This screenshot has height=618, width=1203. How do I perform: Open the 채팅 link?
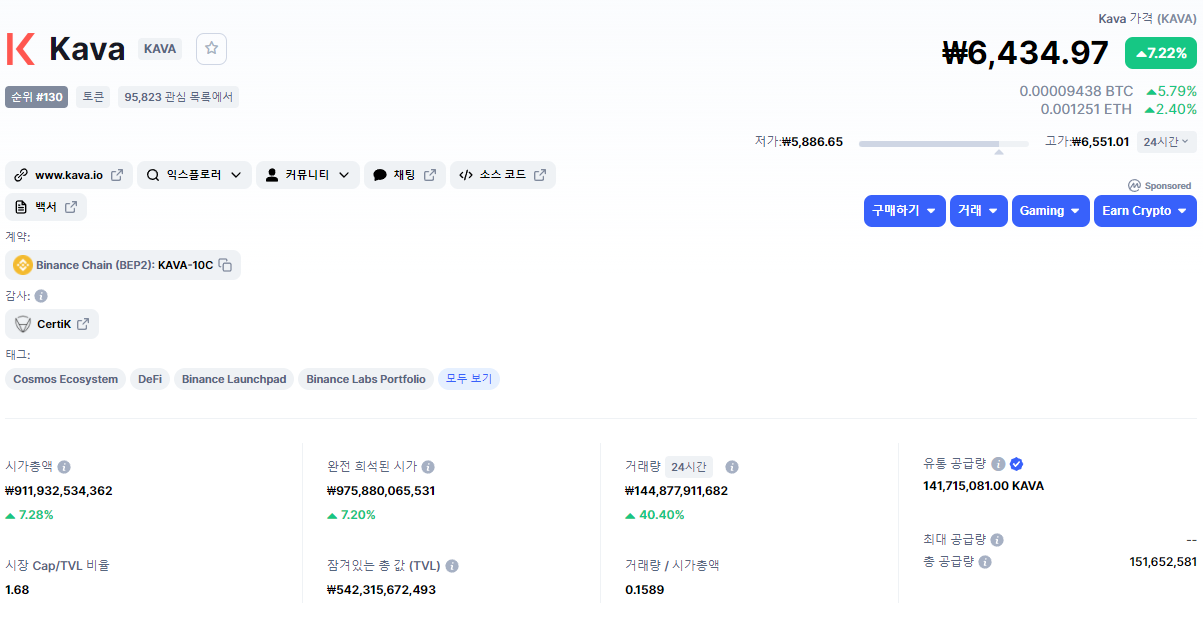click(x=404, y=175)
